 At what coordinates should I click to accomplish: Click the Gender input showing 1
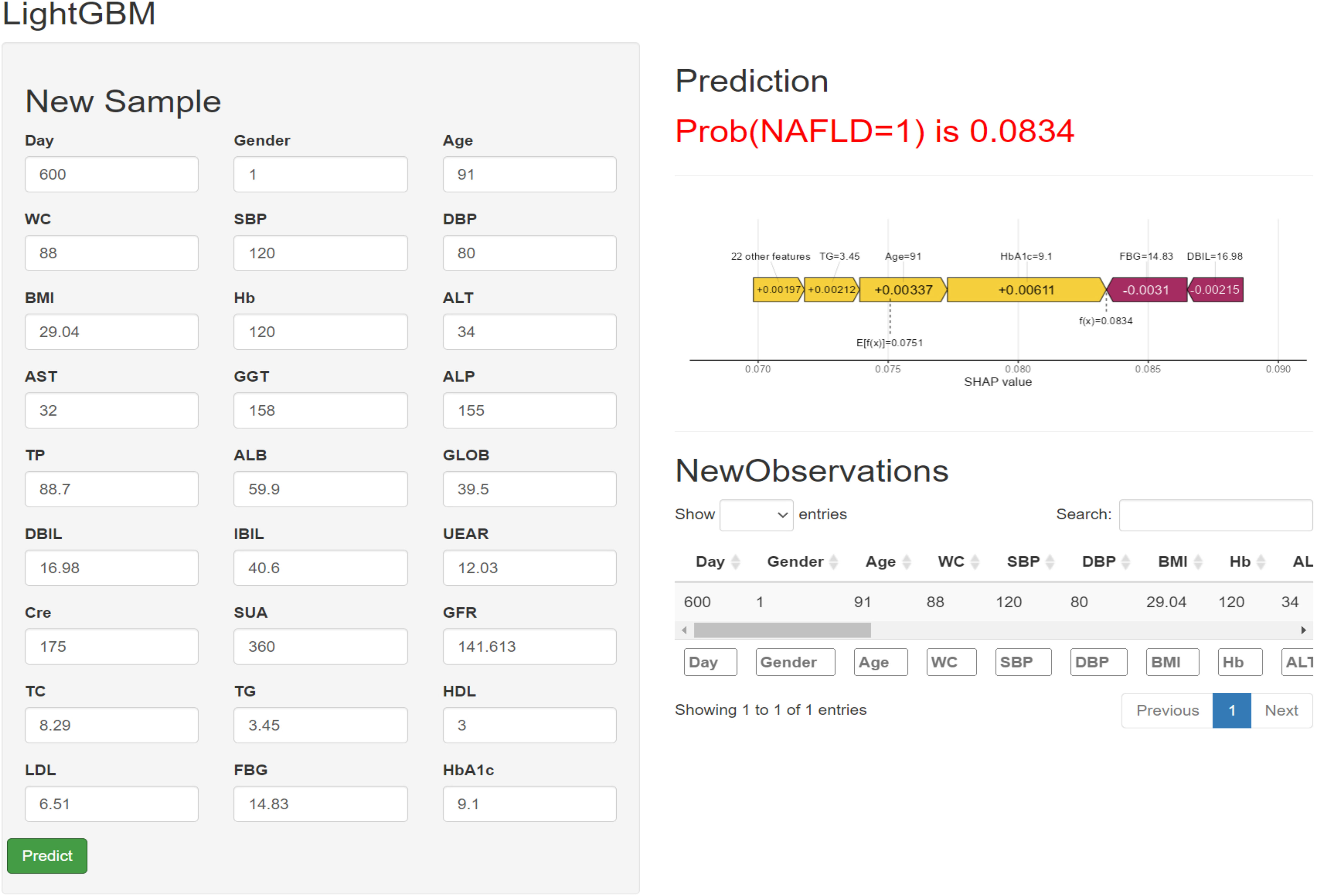click(x=320, y=174)
